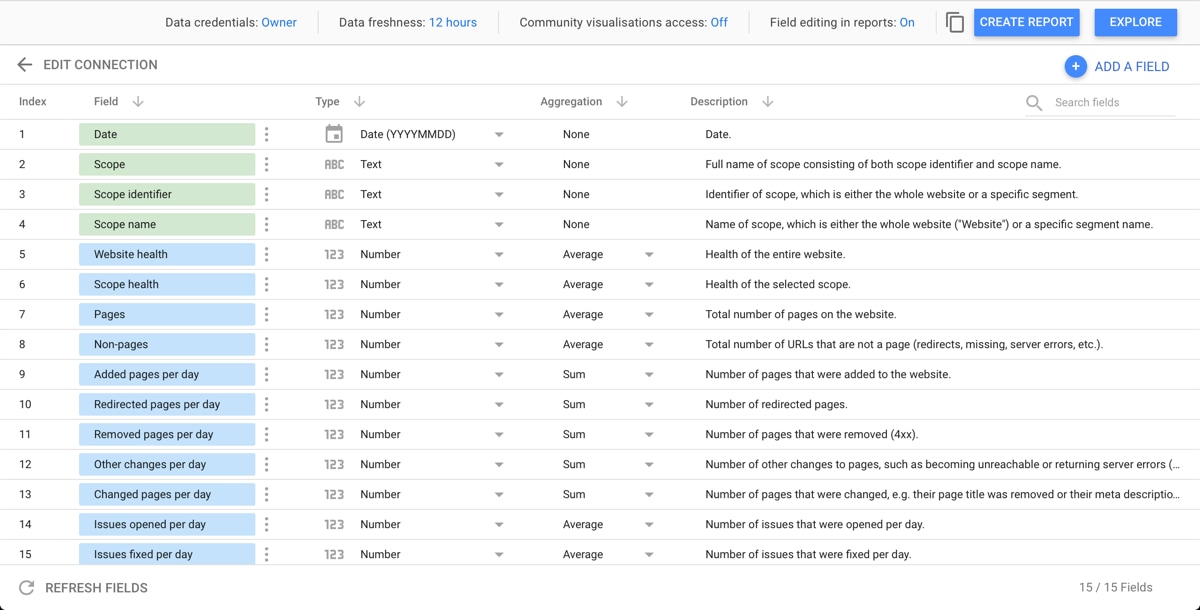Click the ABC type icon in Scope row

coord(334,164)
